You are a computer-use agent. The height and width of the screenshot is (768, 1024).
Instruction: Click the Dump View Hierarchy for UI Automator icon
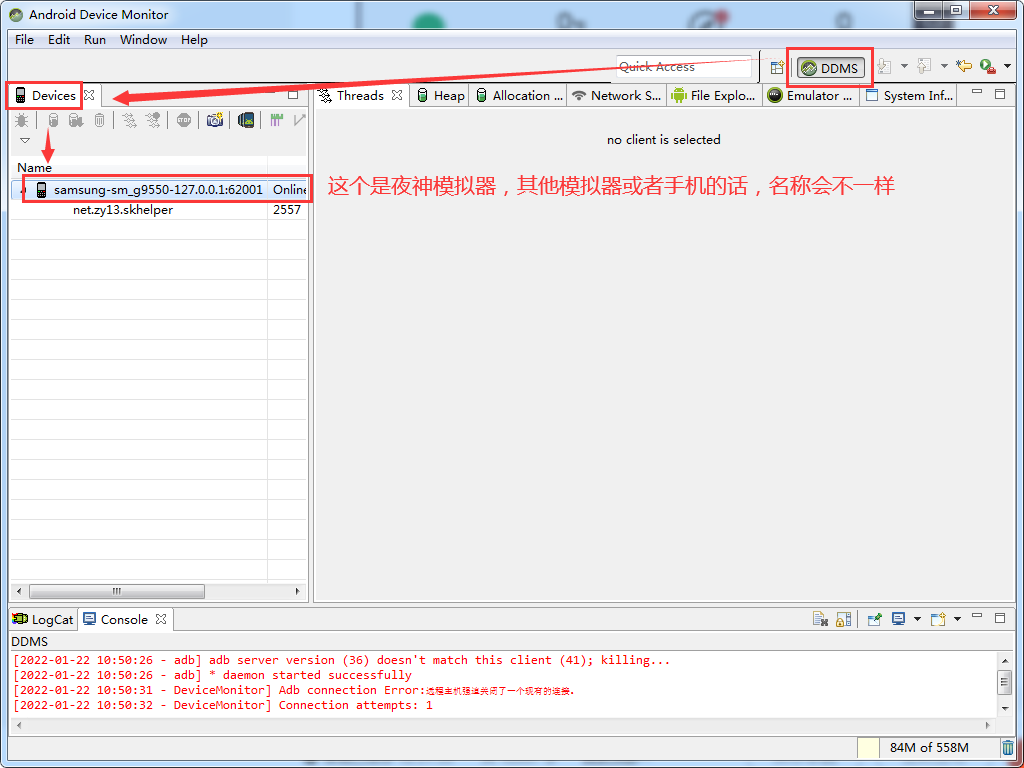pos(246,121)
